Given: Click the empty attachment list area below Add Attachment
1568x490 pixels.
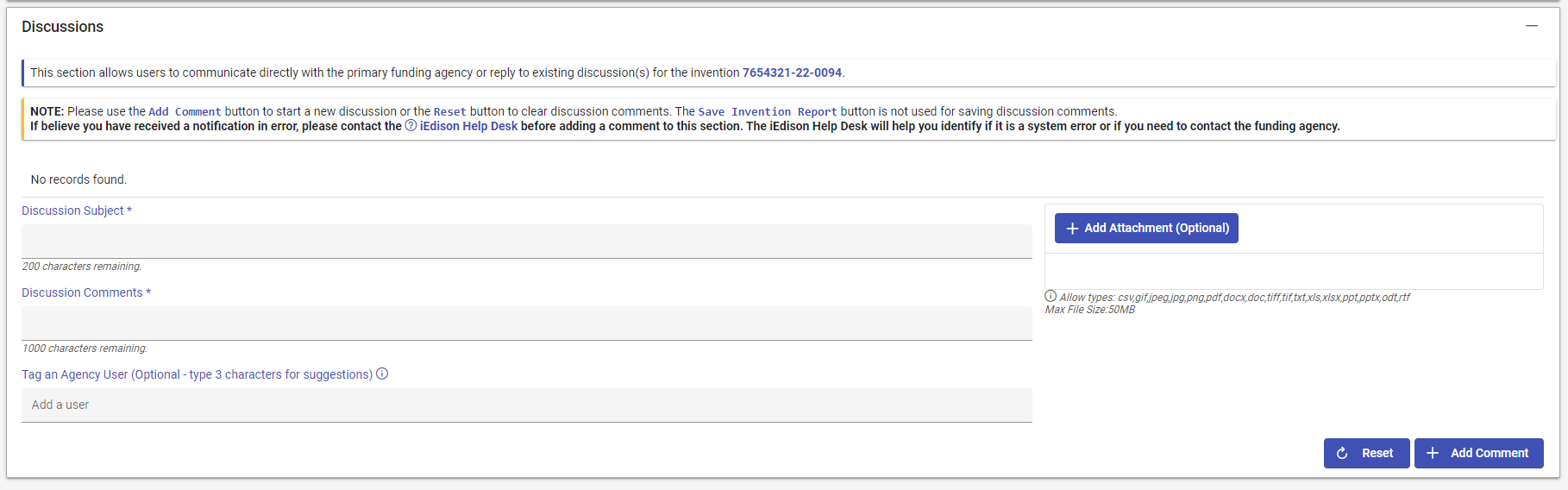Looking at the screenshot, I should tap(1293, 271).
